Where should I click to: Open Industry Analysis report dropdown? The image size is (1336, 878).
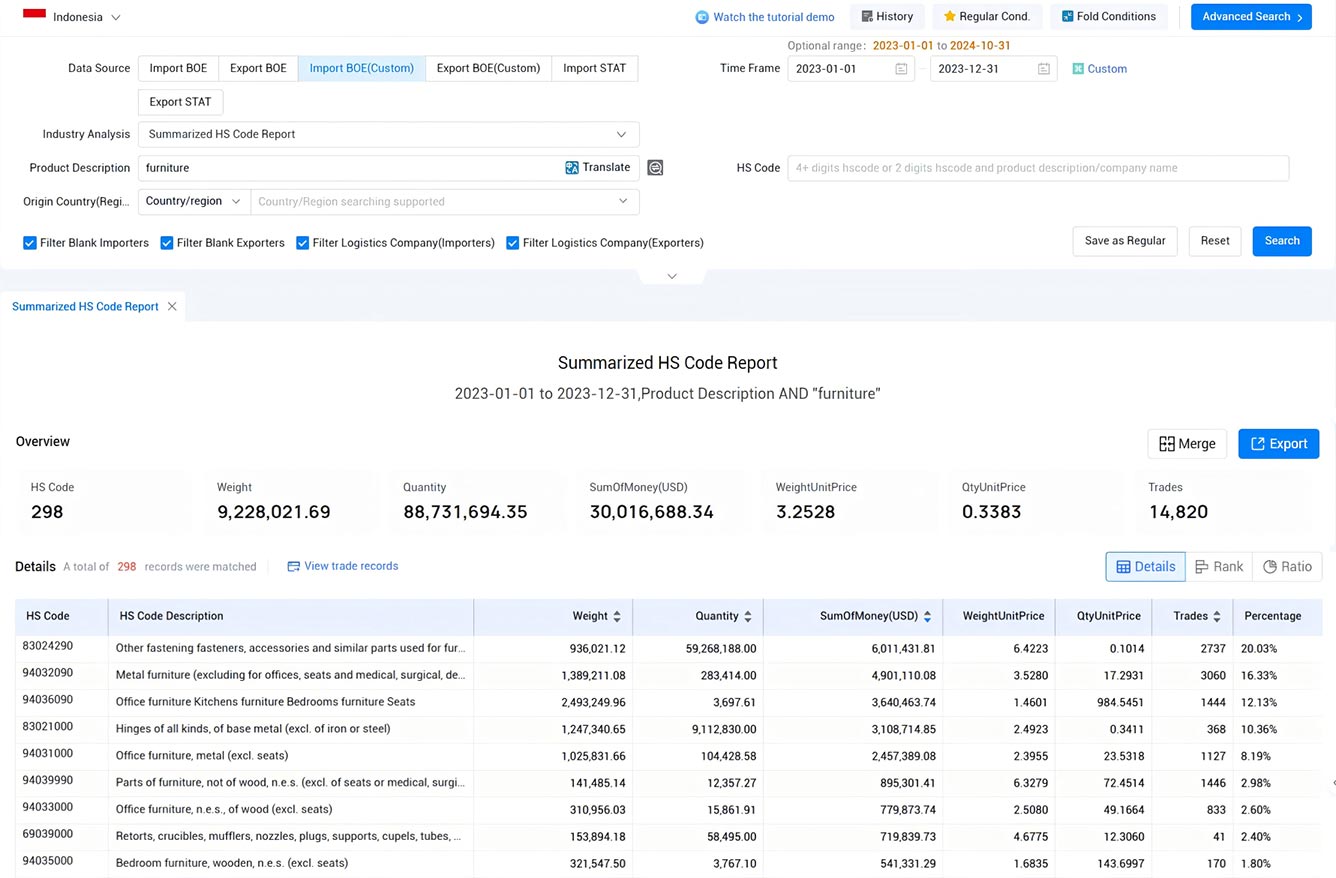(x=388, y=134)
